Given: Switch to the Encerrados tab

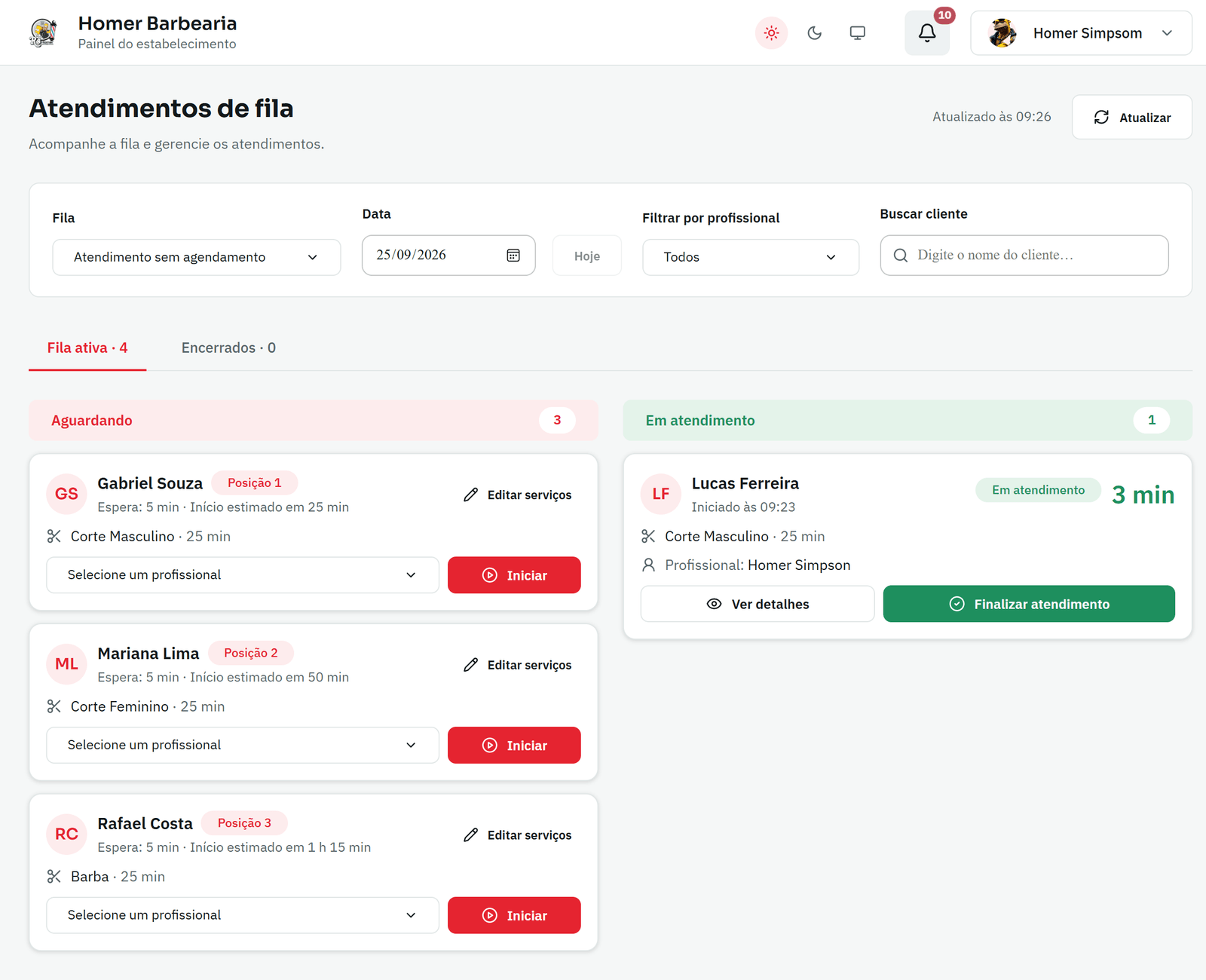Looking at the screenshot, I should point(228,348).
